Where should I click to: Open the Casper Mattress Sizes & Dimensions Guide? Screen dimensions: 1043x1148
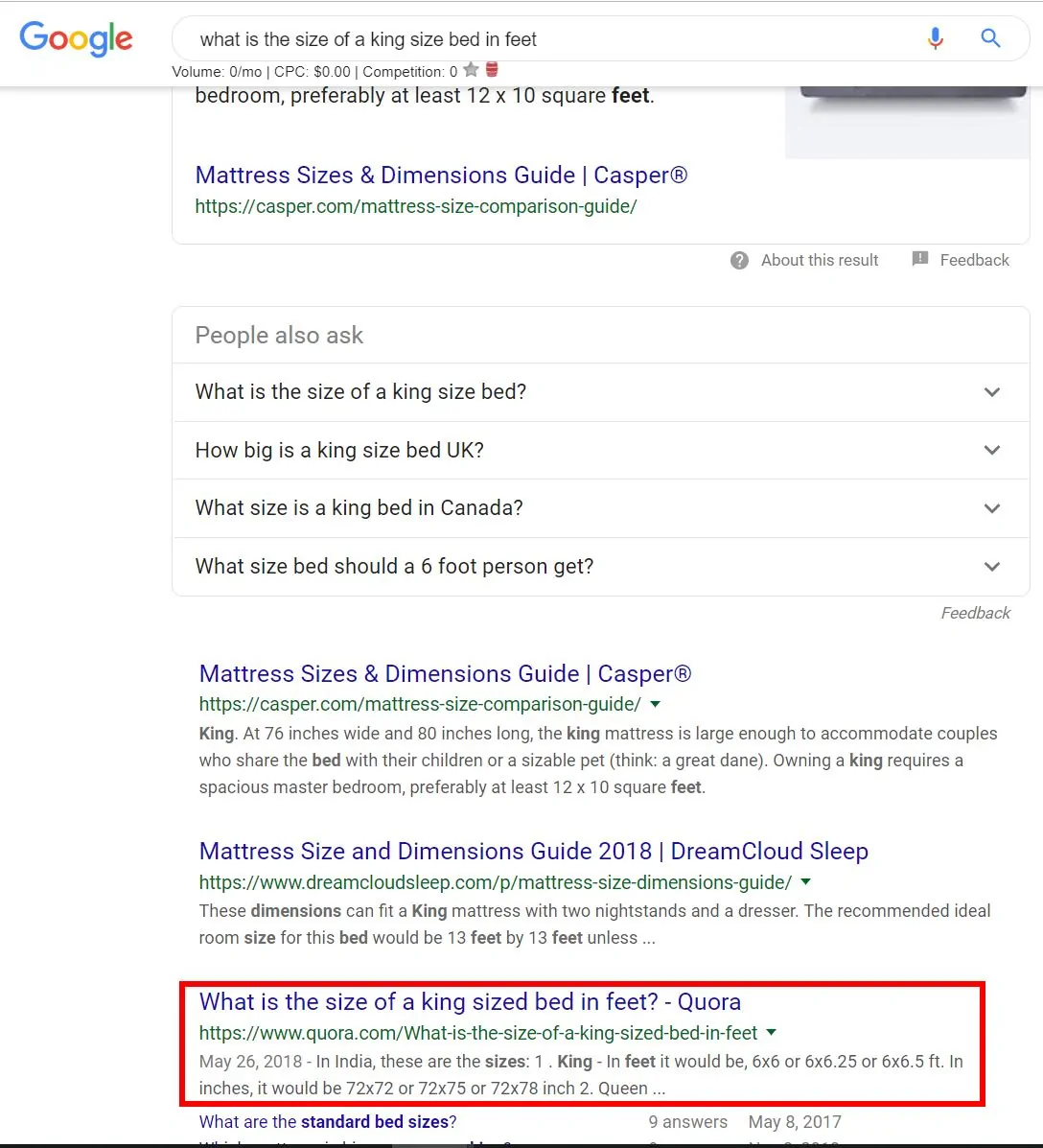[445, 673]
